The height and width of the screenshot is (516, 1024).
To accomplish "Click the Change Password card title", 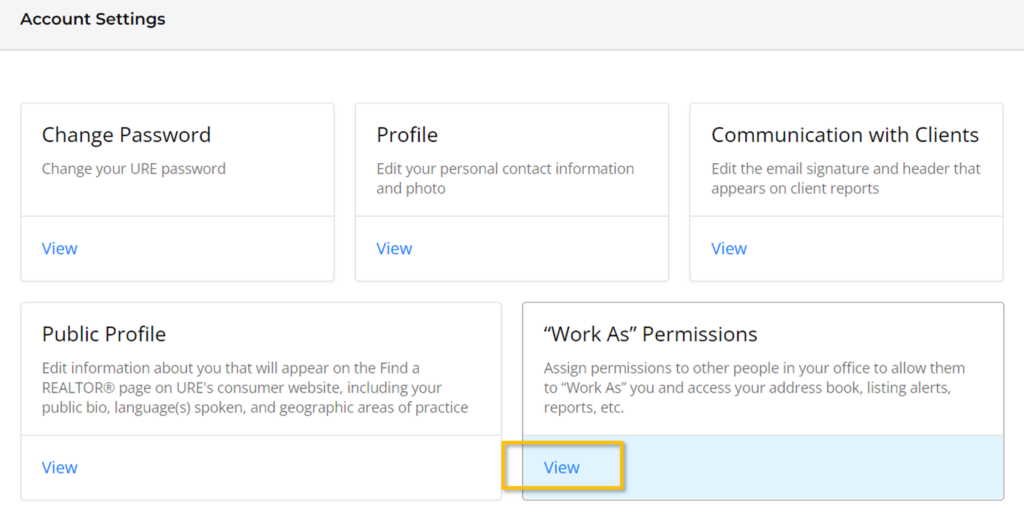I will pyautogui.click(x=126, y=135).
